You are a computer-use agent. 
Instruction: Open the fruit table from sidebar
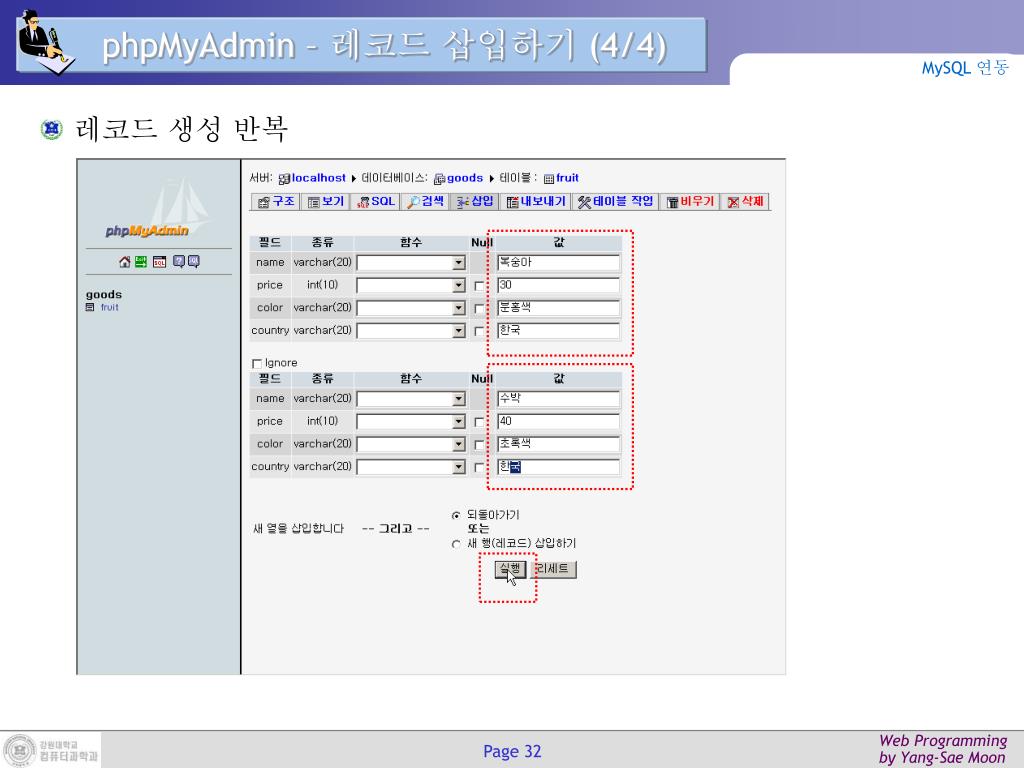pyautogui.click(x=110, y=308)
